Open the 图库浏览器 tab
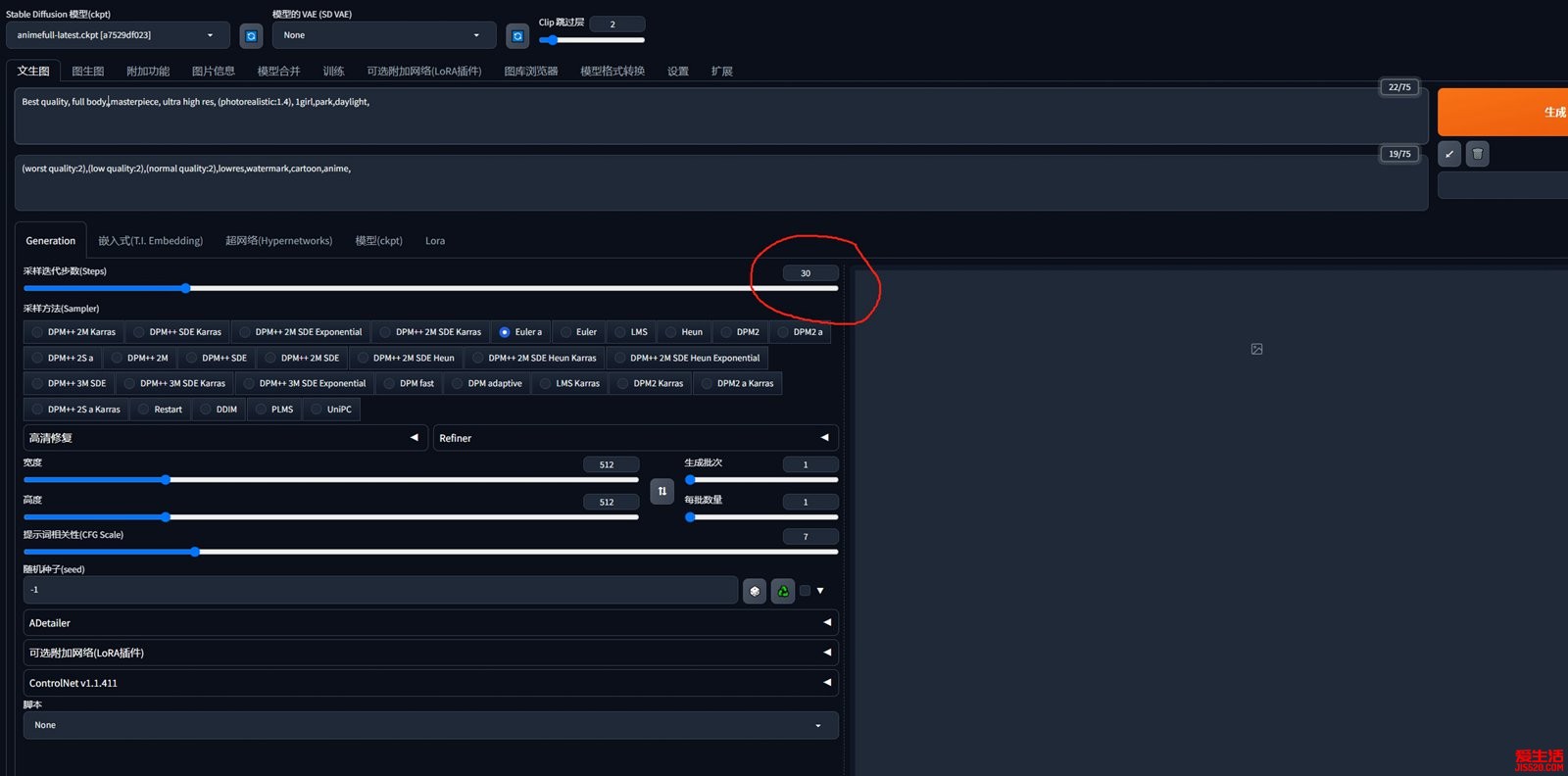This screenshot has width=1568, height=776. click(x=531, y=72)
